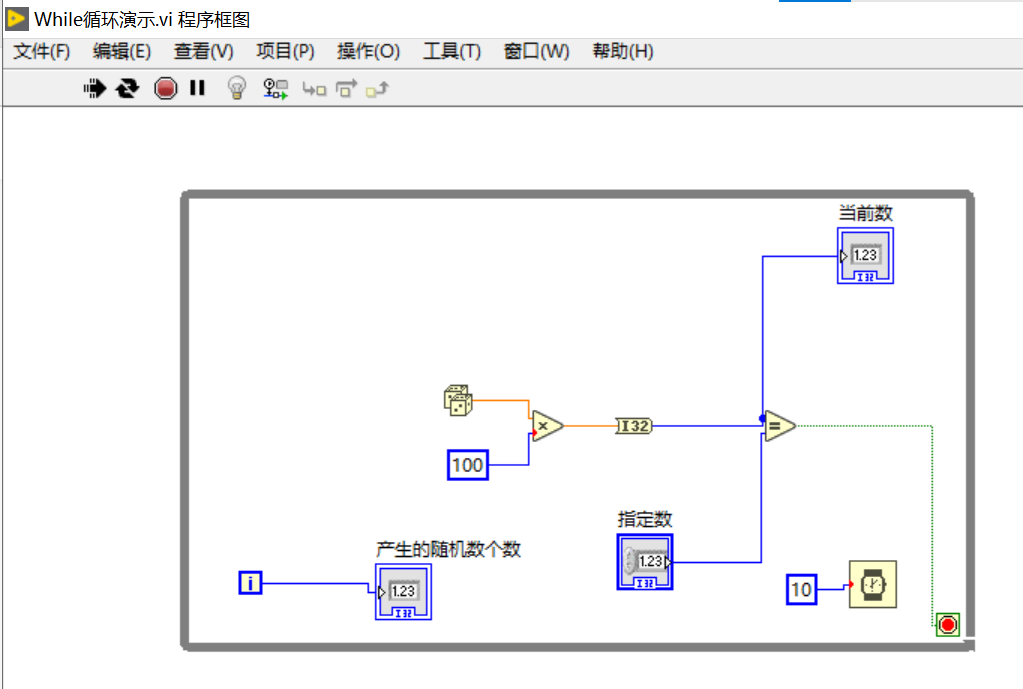Select the random number dice node
This screenshot has height=689, width=1023.
pyautogui.click(x=458, y=400)
